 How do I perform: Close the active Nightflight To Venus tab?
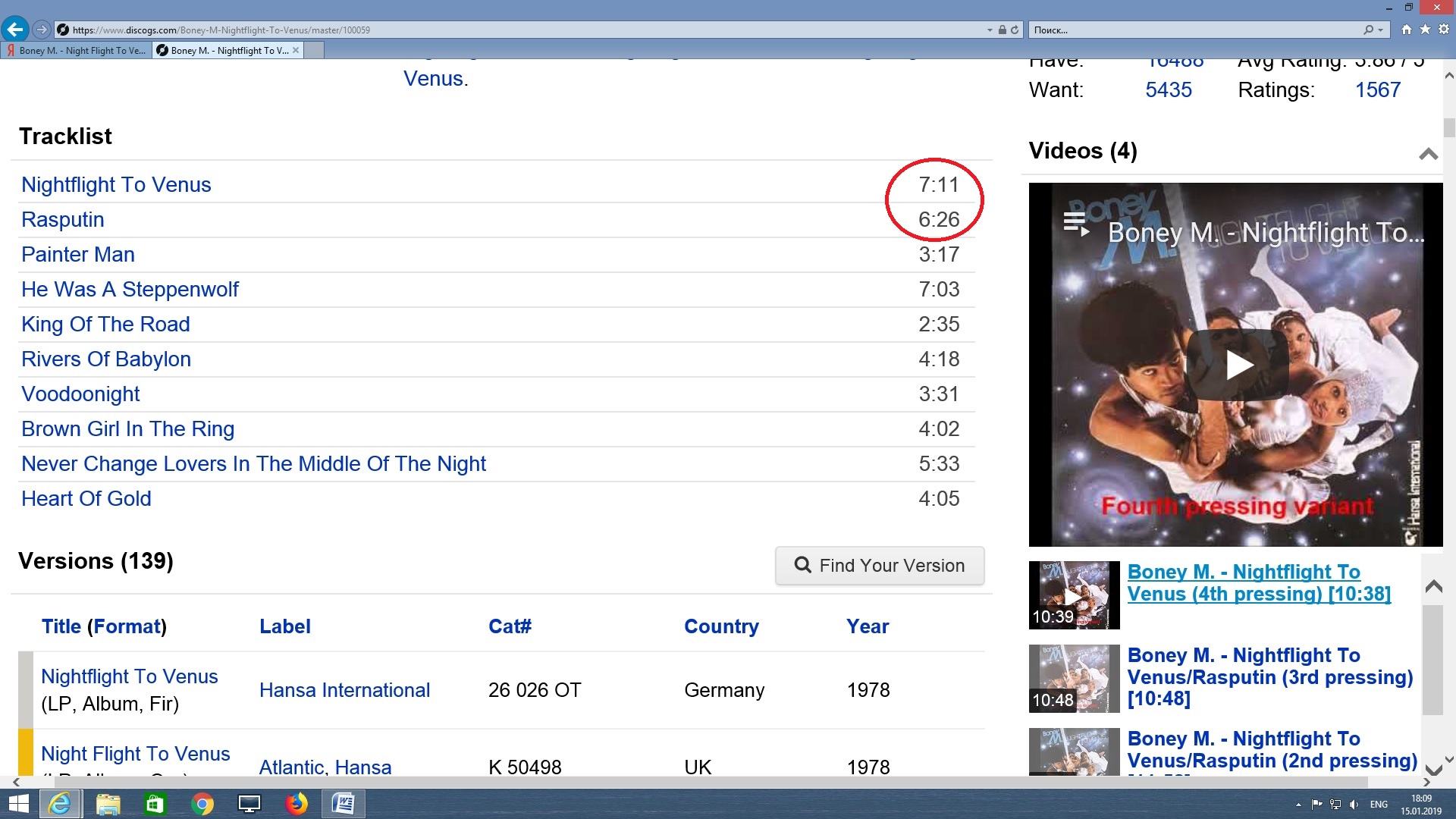point(296,50)
